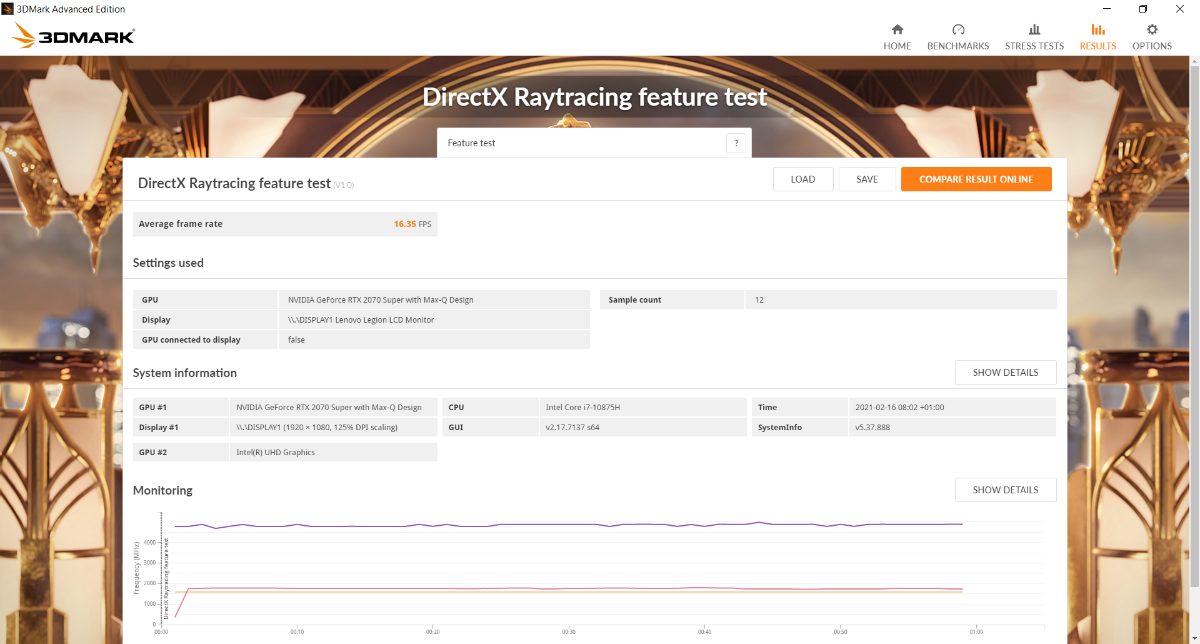Maximize or restore the application window
This screenshot has width=1200, height=644.
point(1143,9)
